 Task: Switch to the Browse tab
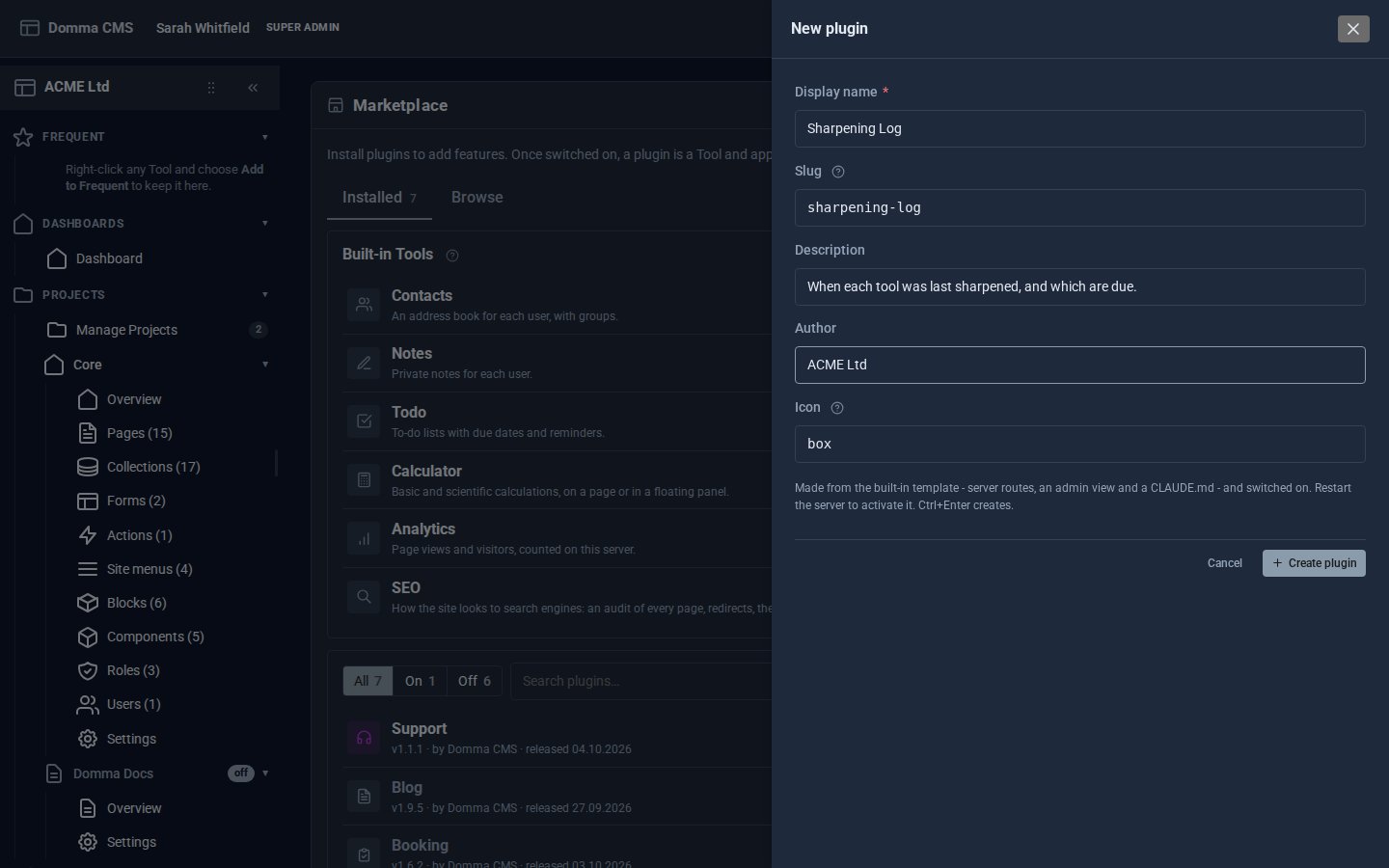(477, 198)
